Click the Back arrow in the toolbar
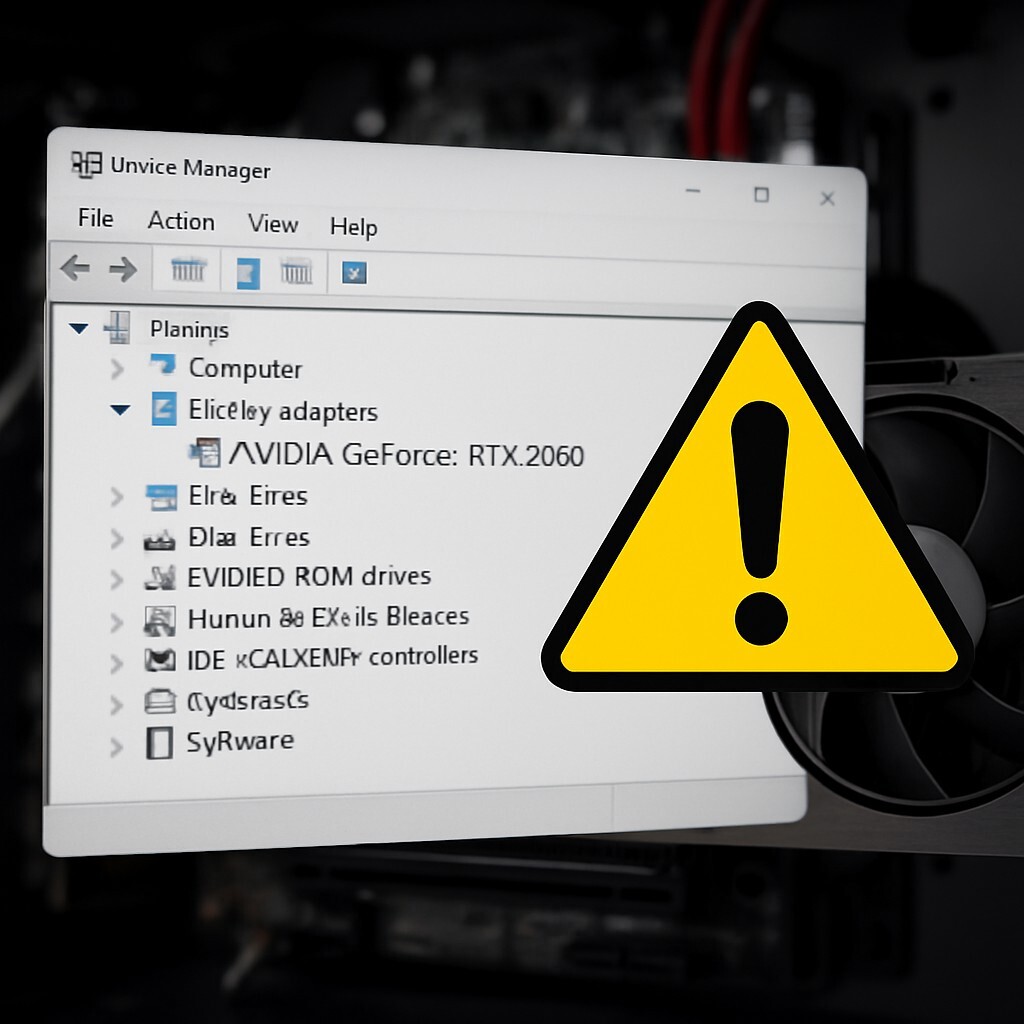The height and width of the screenshot is (1024, 1024). (75, 268)
